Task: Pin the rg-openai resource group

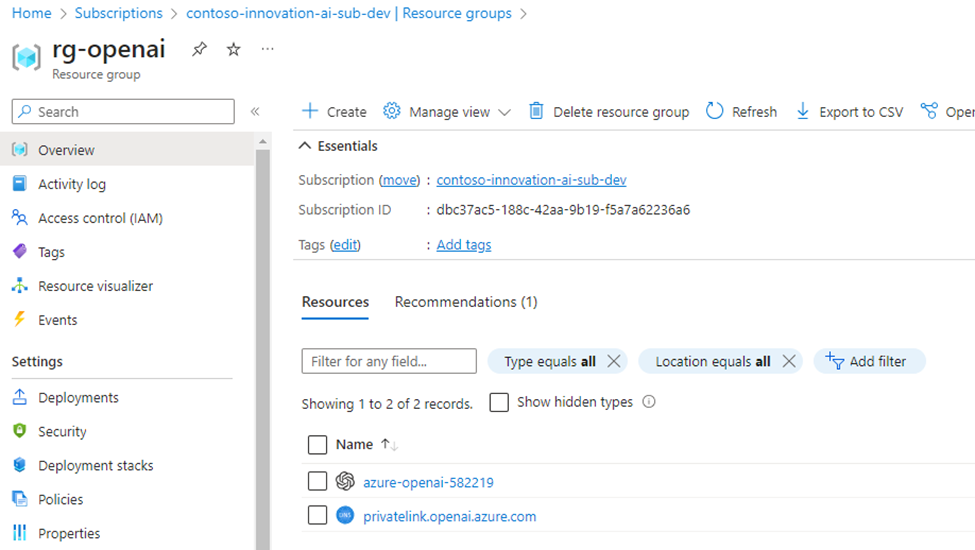Action: pyautogui.click(x=199, y=49)
